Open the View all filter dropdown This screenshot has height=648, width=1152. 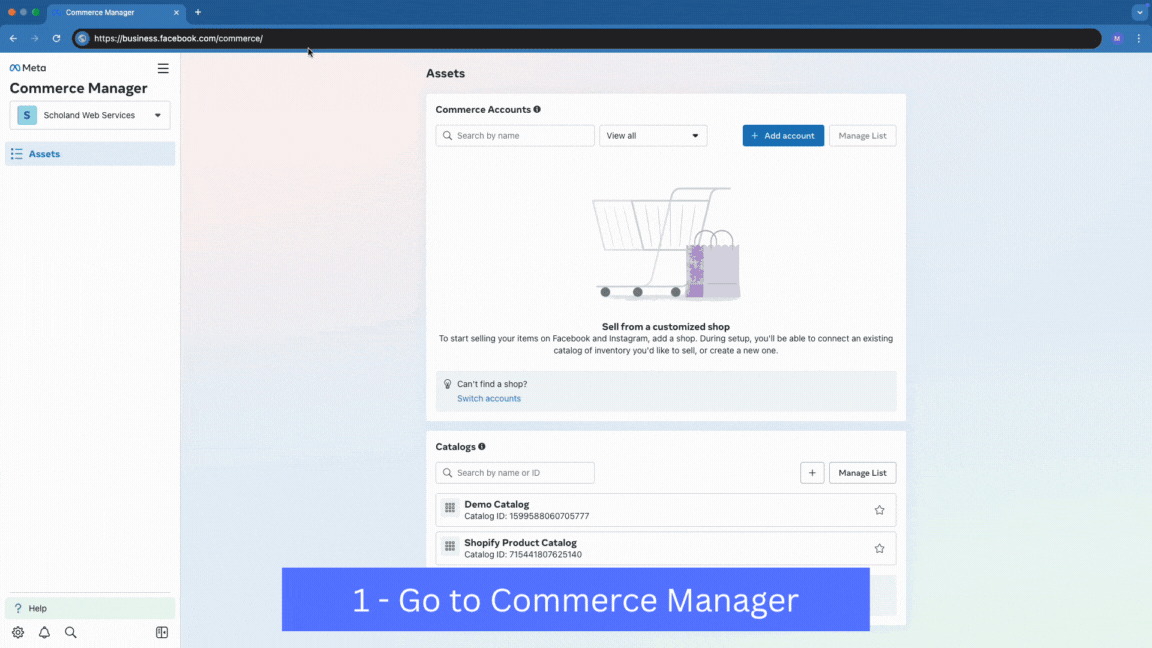[x=652, y=136]
